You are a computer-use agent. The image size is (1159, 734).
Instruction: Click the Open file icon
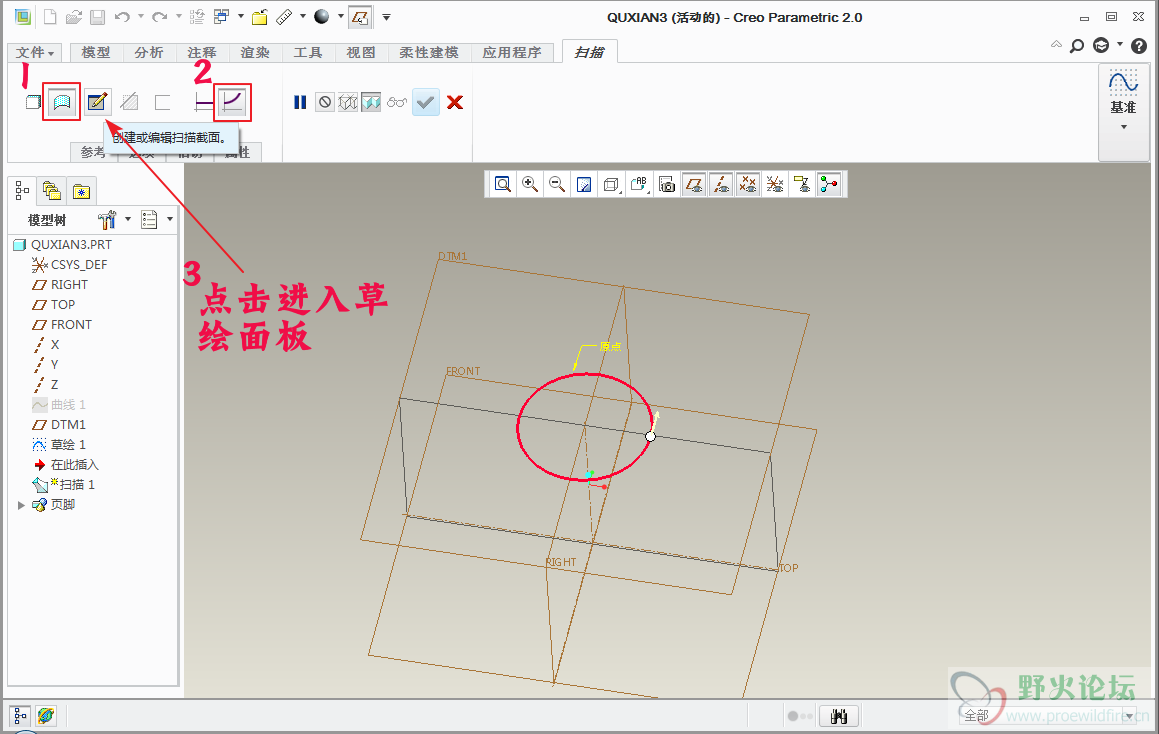(x=73, y=16)
